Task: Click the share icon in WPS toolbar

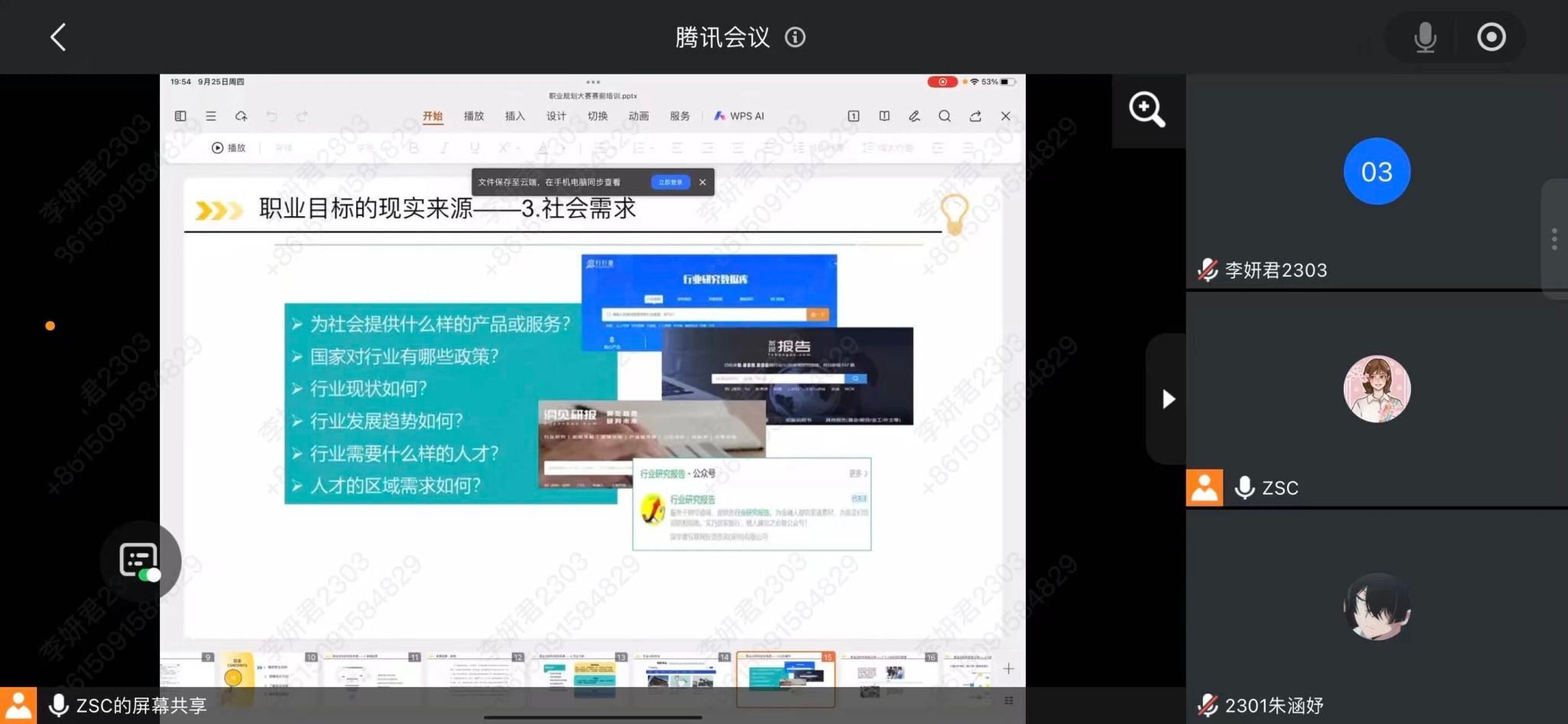Action: 975,116
